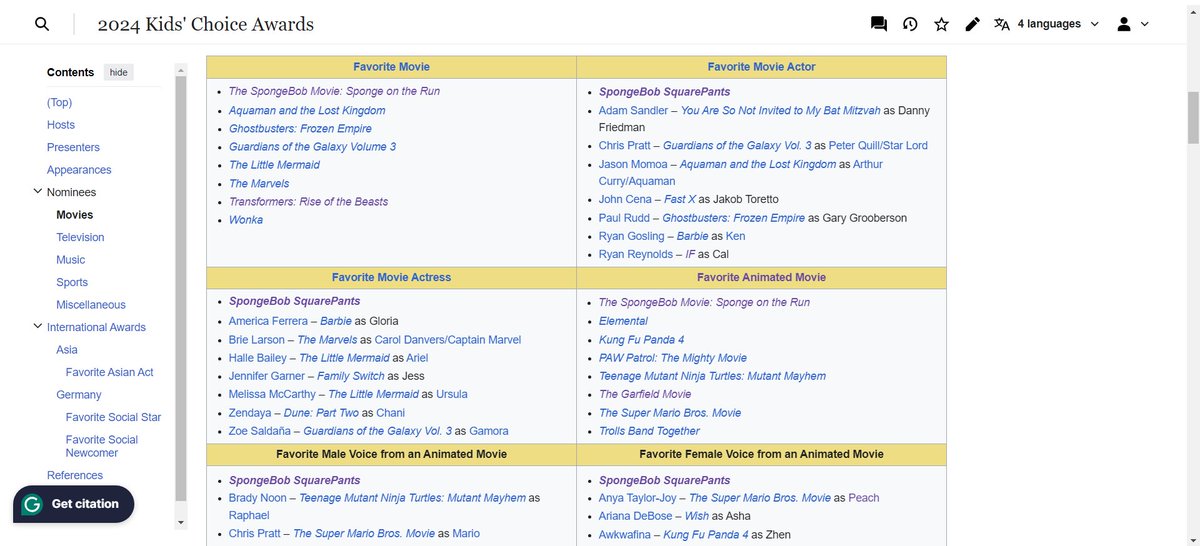Click the page vertical scrollbar thumb
The height and width of the screenshot is (546, 1200).
click(x=1192, y=117)
